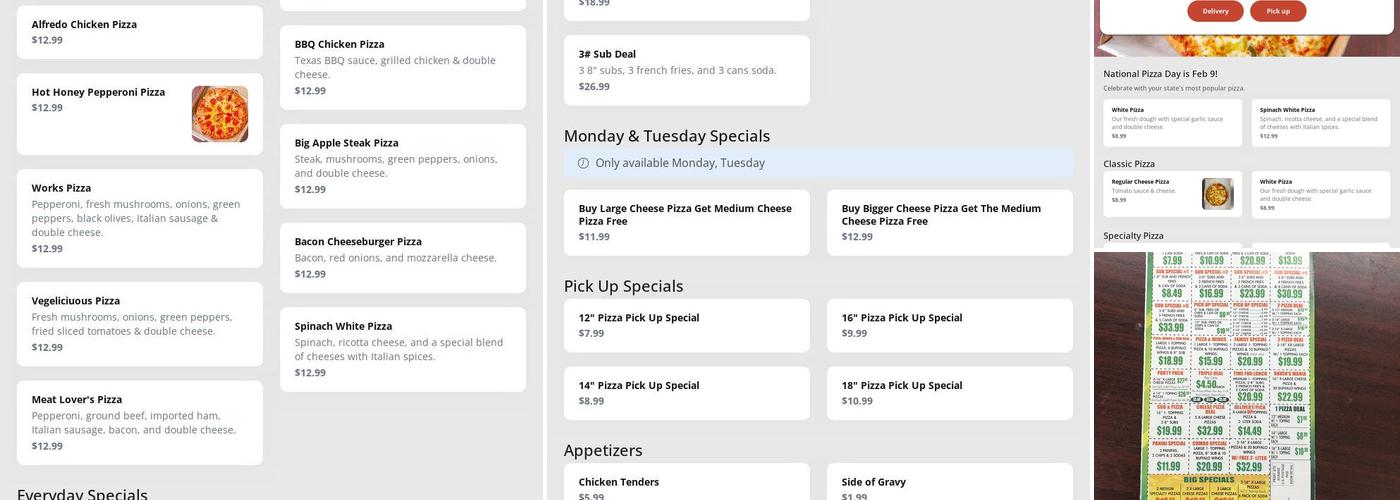1400x500 pixels.
Task: Choose the 12" Pizza Pick Up Special
Action: point(686,325)
